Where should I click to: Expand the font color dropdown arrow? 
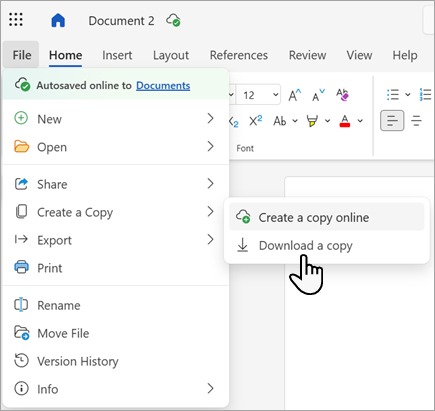360,121
